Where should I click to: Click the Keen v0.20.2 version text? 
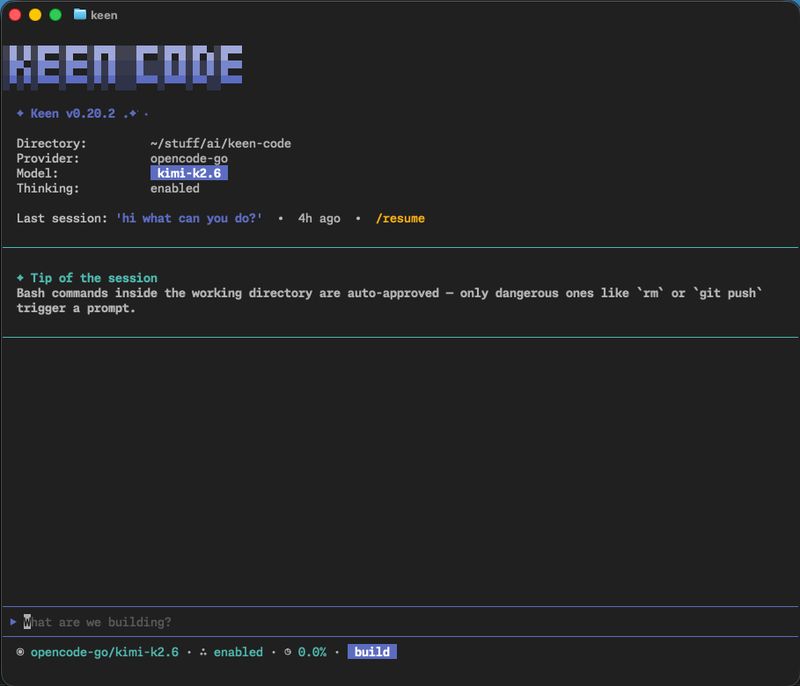coord(73,113)
